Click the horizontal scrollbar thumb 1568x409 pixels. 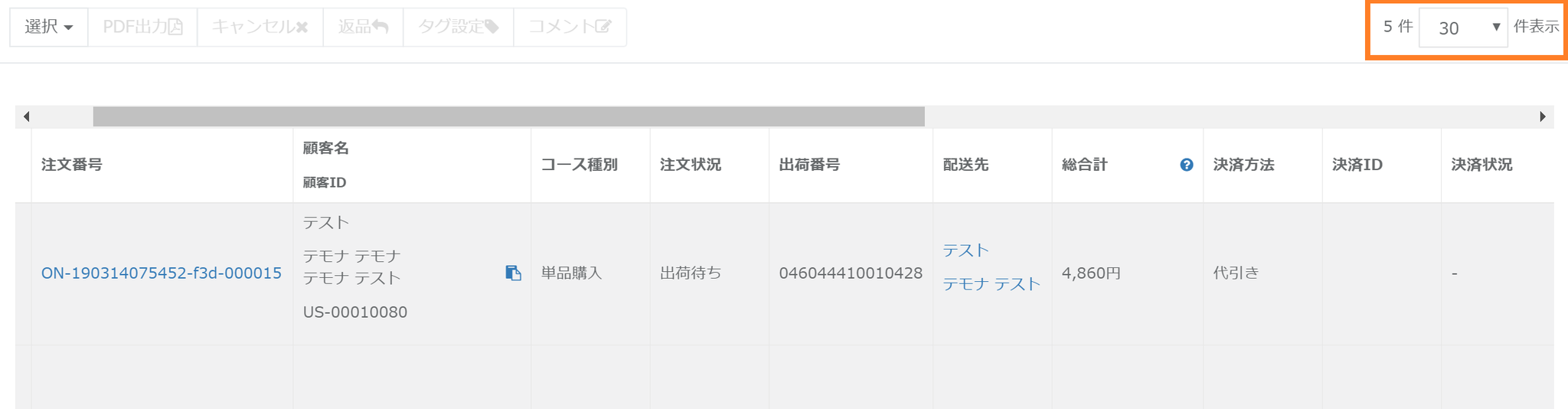pos(508,116)
